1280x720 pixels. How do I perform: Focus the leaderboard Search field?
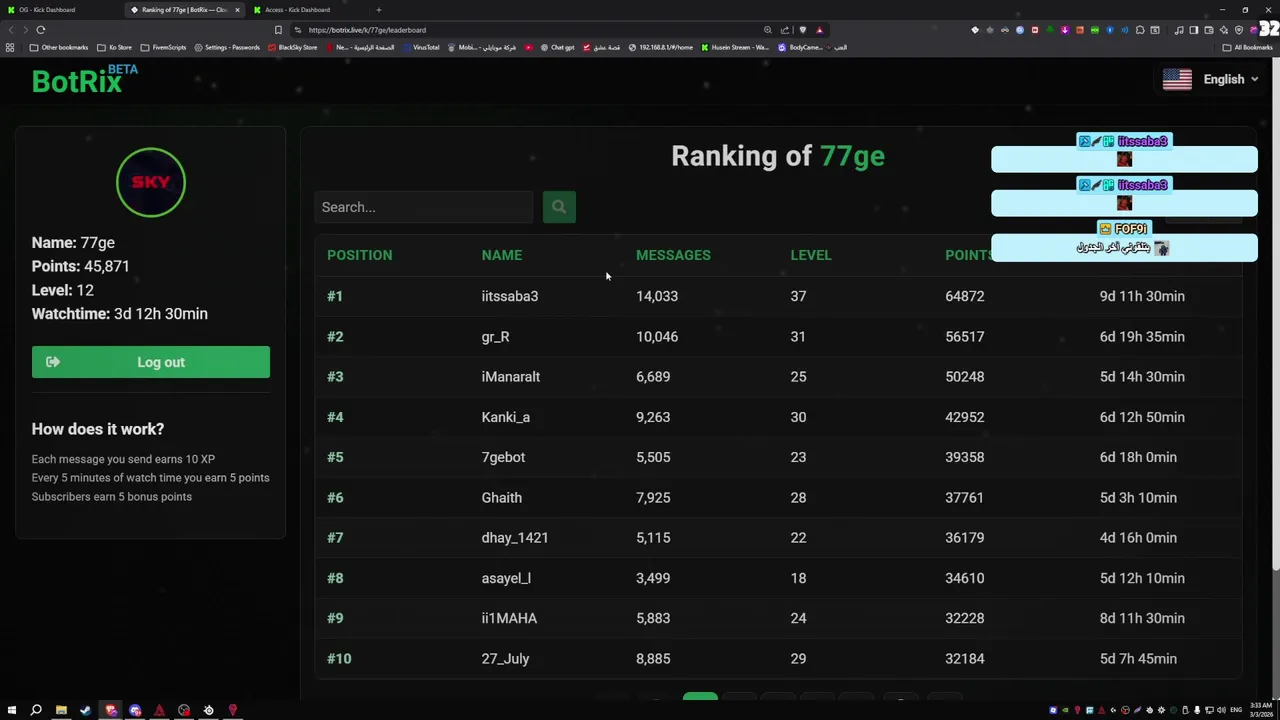click(x=424, y=207)
